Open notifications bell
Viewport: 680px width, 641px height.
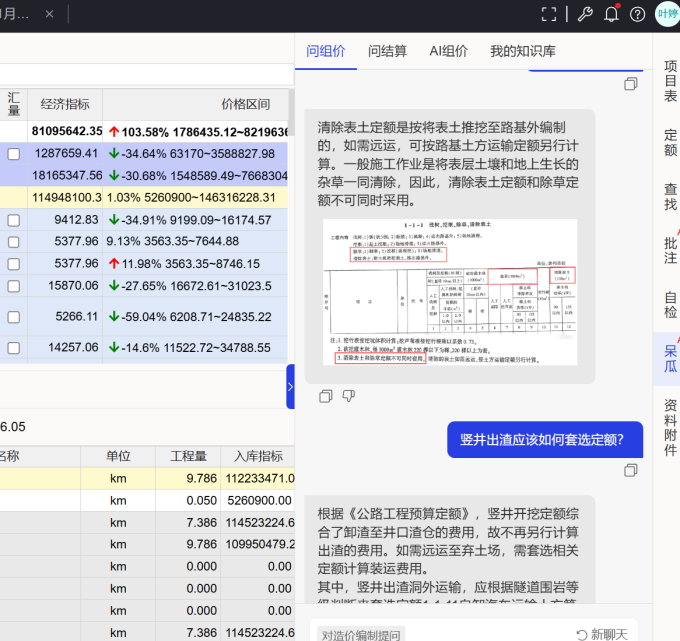tap(612, 14)
